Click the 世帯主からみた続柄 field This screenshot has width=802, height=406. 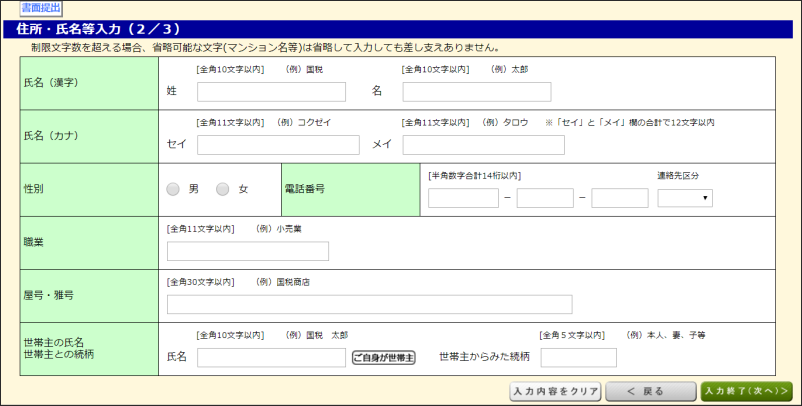point(578,358)
